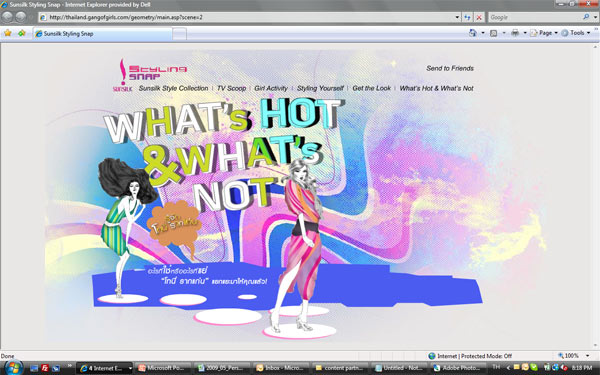
Task: Click the RSS Feeds toolbar icon
Action: (494, 33)
